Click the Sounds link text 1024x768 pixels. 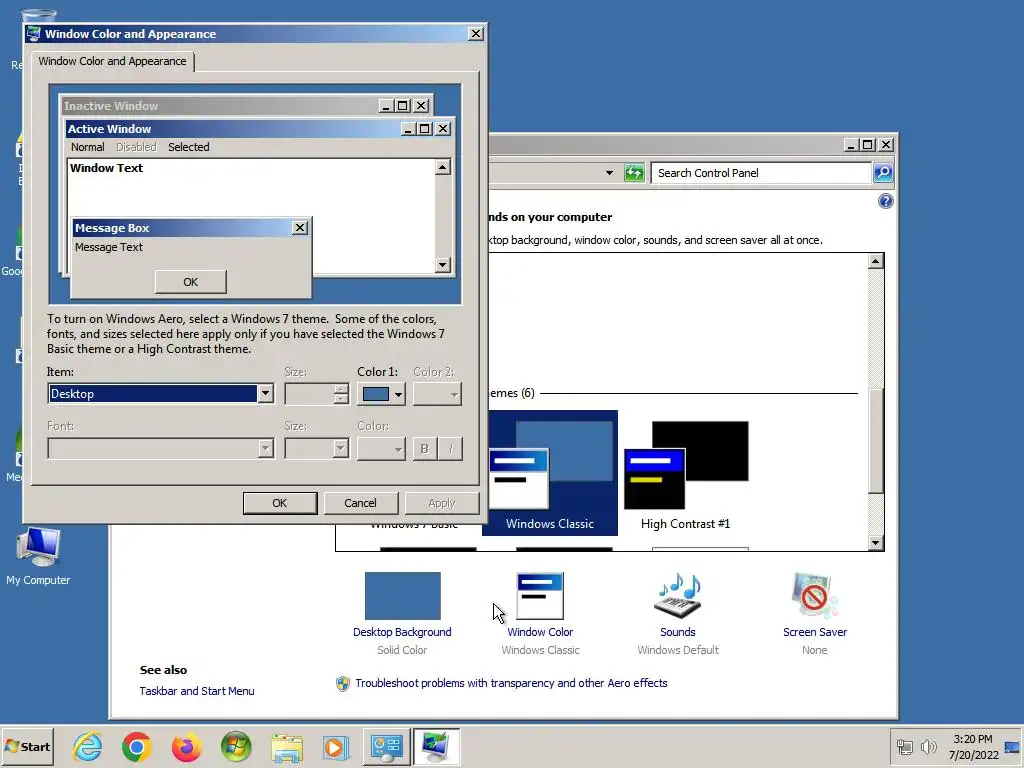point(677,632)
